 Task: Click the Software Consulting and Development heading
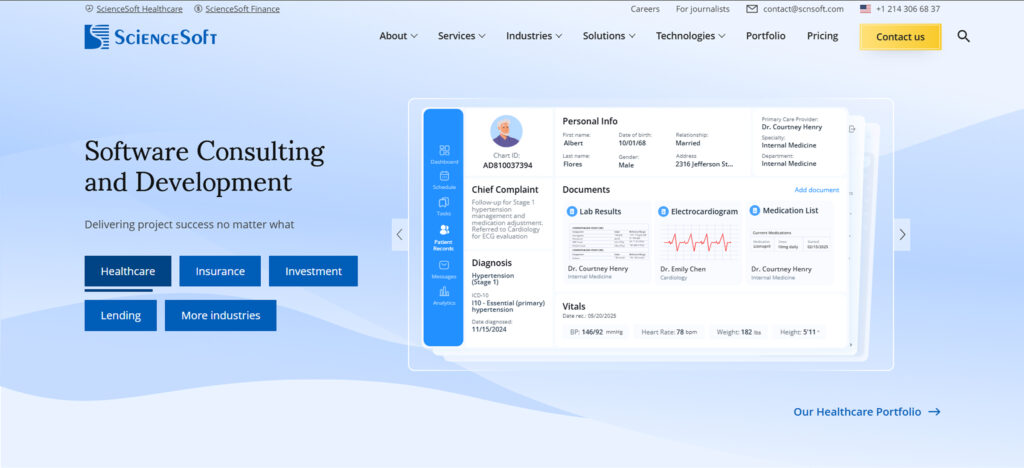pos(204,166)
